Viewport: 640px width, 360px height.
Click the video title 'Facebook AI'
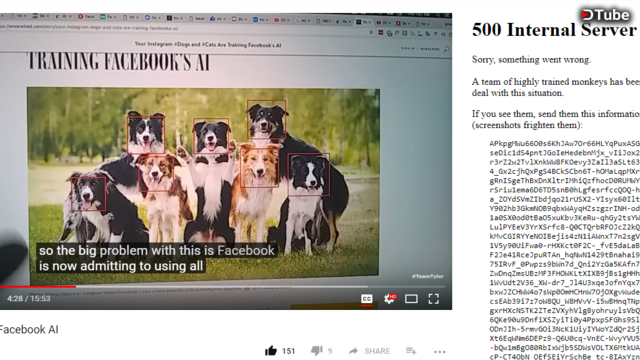point(29,329)
